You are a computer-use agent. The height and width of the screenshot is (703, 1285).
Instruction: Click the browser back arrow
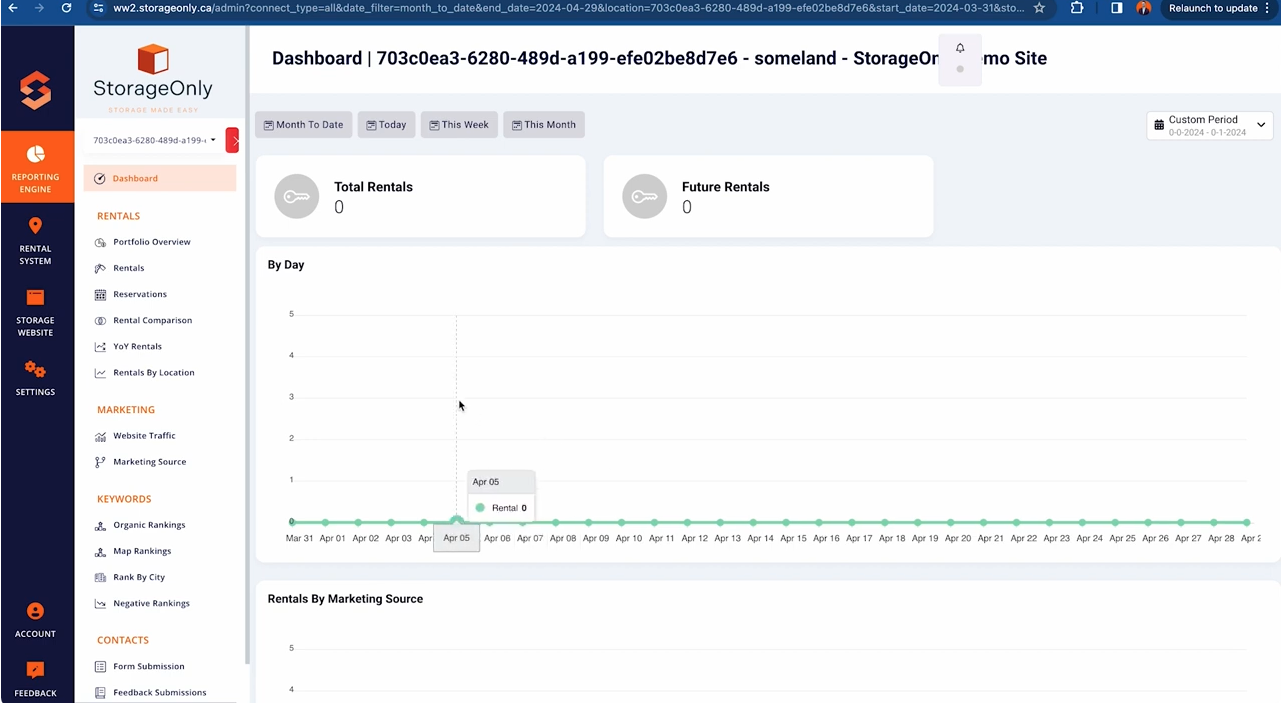[13, 8]
